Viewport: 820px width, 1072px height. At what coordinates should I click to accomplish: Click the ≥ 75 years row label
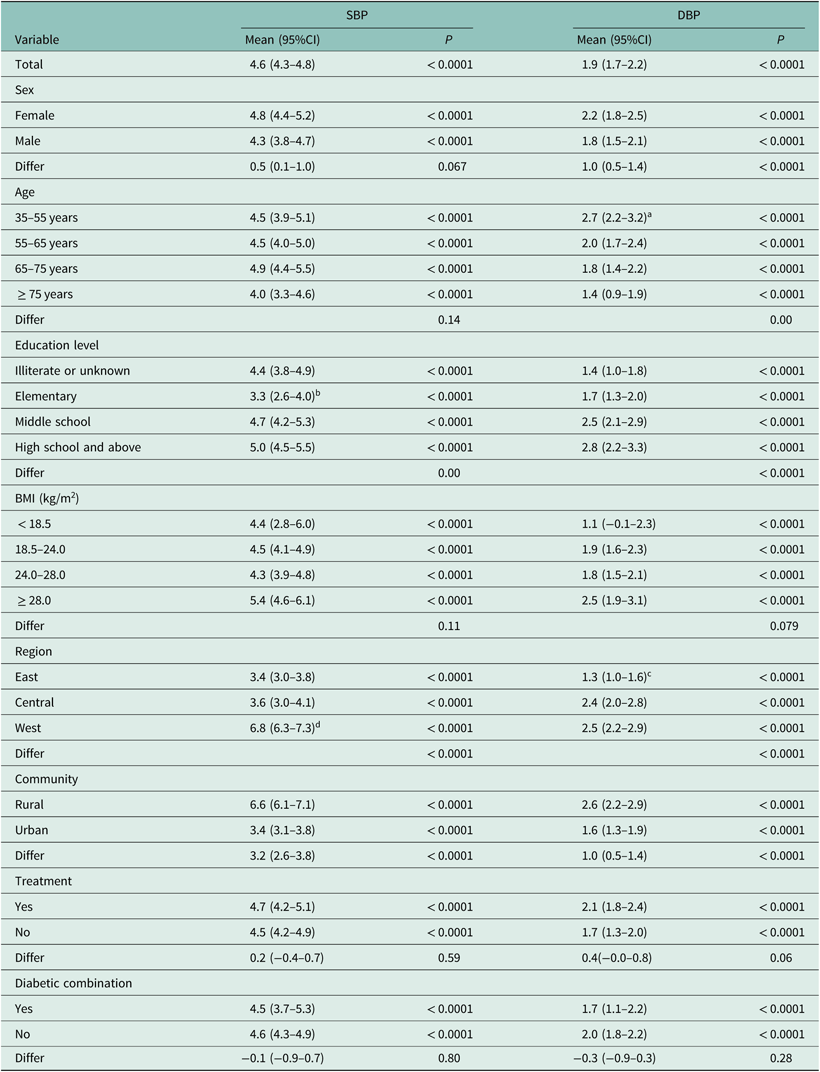pyautogui.click(x=44, y=294)
